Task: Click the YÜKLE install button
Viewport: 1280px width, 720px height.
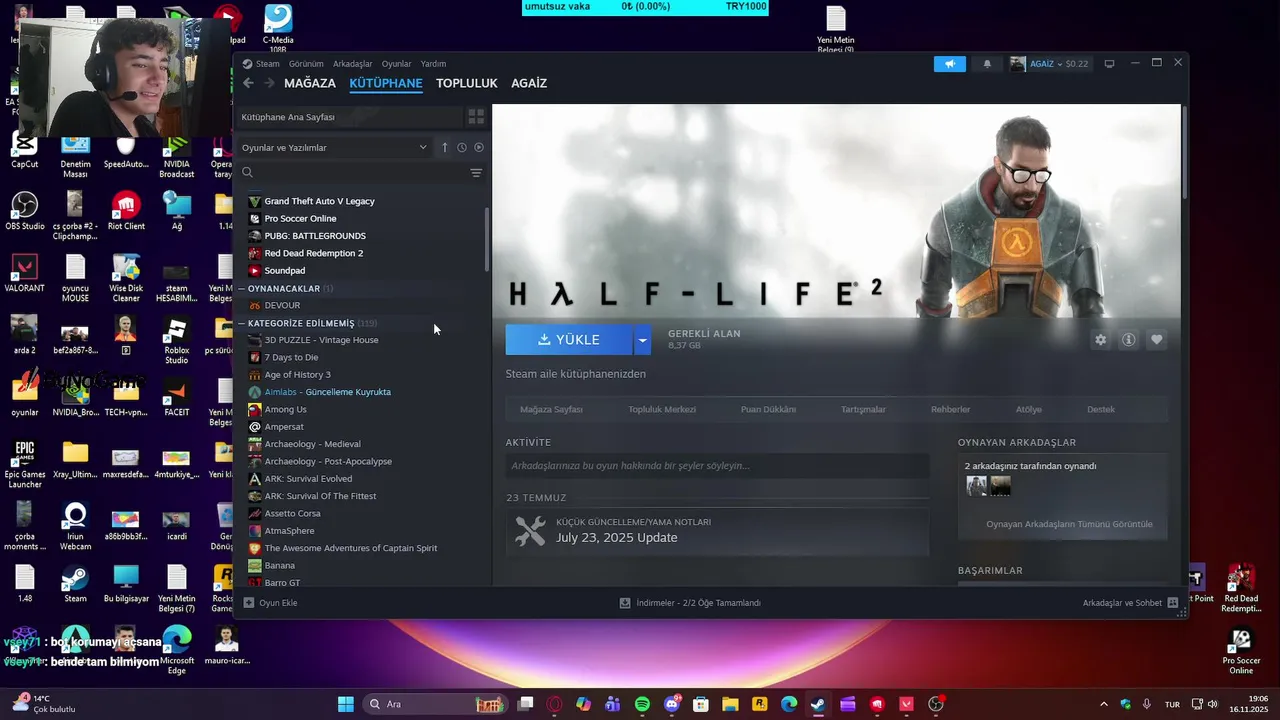Action: [569, 340]
